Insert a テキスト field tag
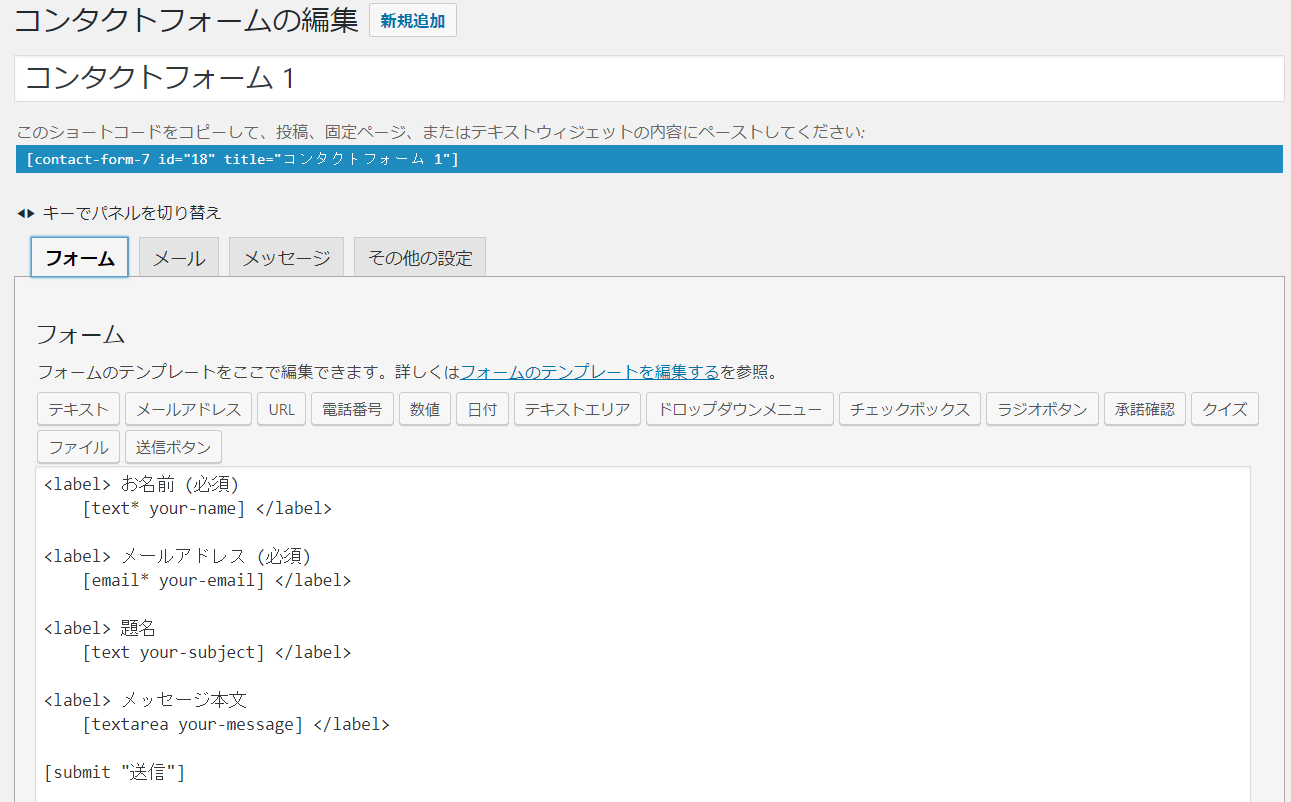The width and height of the screenshot is (1291, 802). click(x=79, y=409)
